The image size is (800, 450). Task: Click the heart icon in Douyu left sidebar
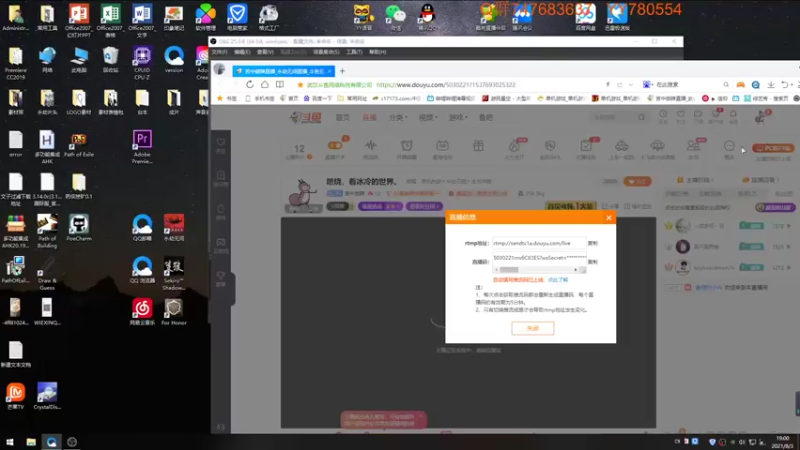pos(220,142)
